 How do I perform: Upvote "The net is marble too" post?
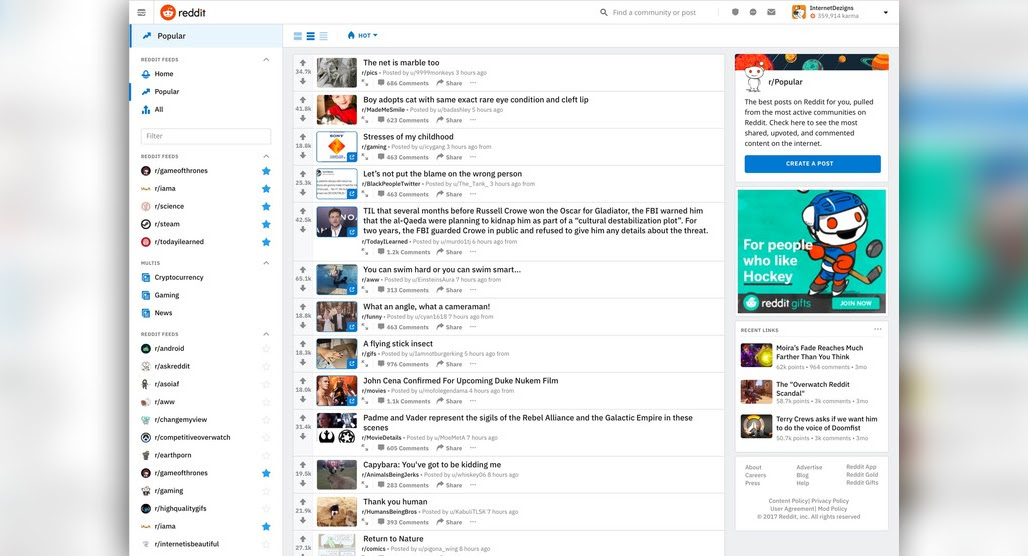303,63
